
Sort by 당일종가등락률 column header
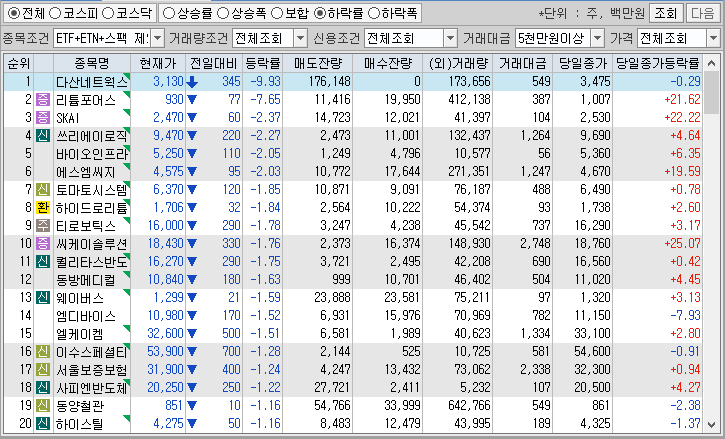(657, 63)
